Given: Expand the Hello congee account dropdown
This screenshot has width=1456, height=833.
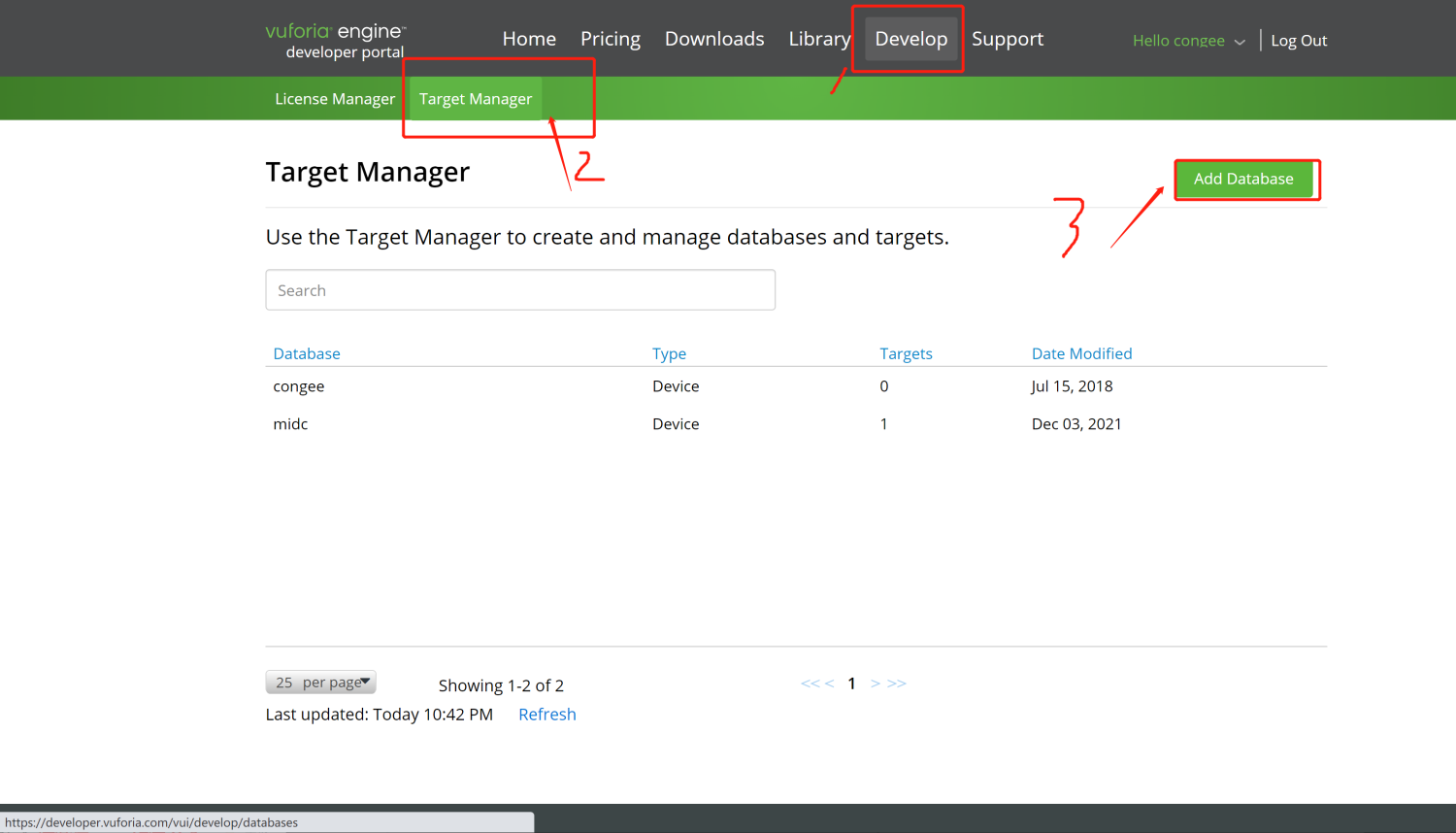Looking at the screenshot, I should [1188, 41].
